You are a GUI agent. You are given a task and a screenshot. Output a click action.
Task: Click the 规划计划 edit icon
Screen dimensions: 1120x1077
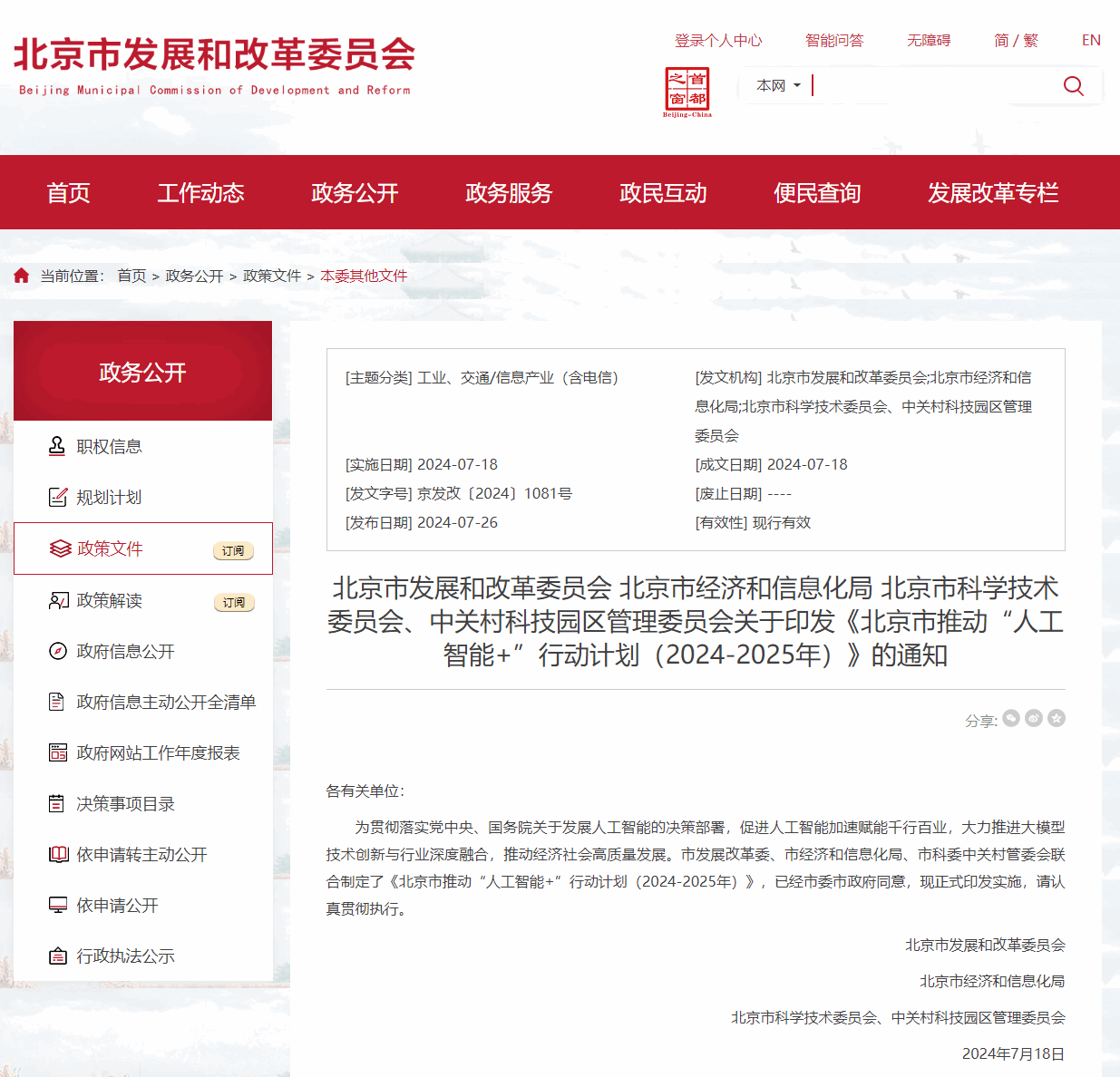57,497
